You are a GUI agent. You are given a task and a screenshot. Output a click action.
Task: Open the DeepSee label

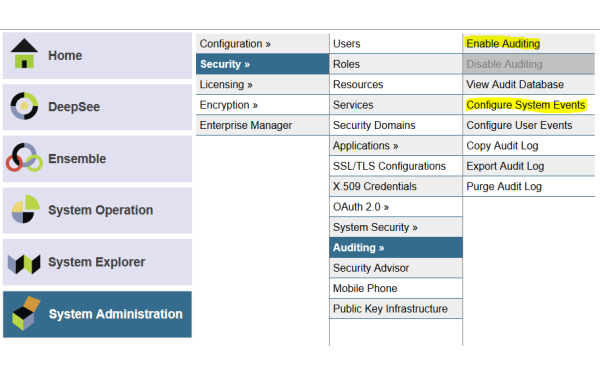pyautogui.click(x=74, y=107)
